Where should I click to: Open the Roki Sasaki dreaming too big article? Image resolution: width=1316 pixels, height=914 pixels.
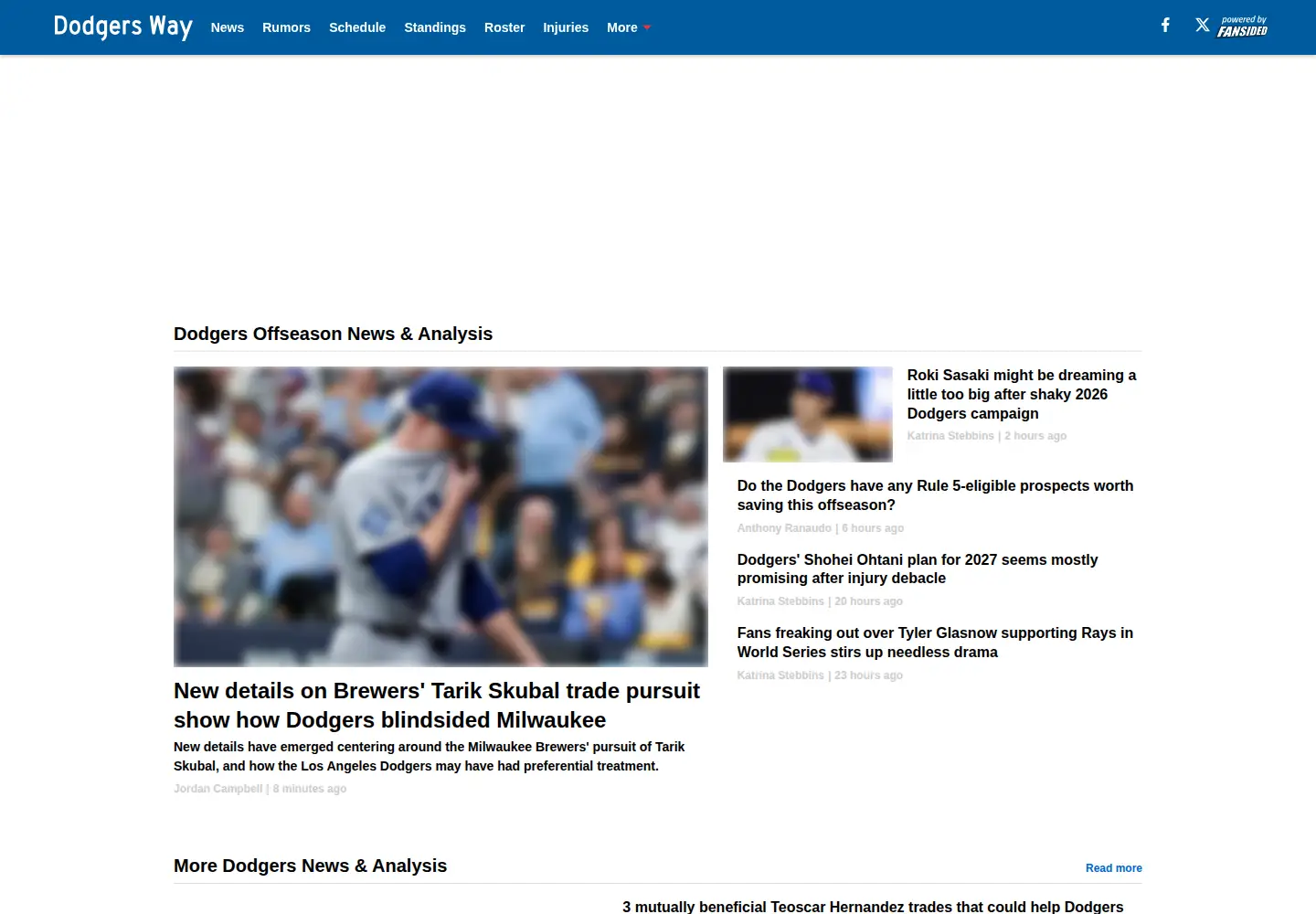1022,394
